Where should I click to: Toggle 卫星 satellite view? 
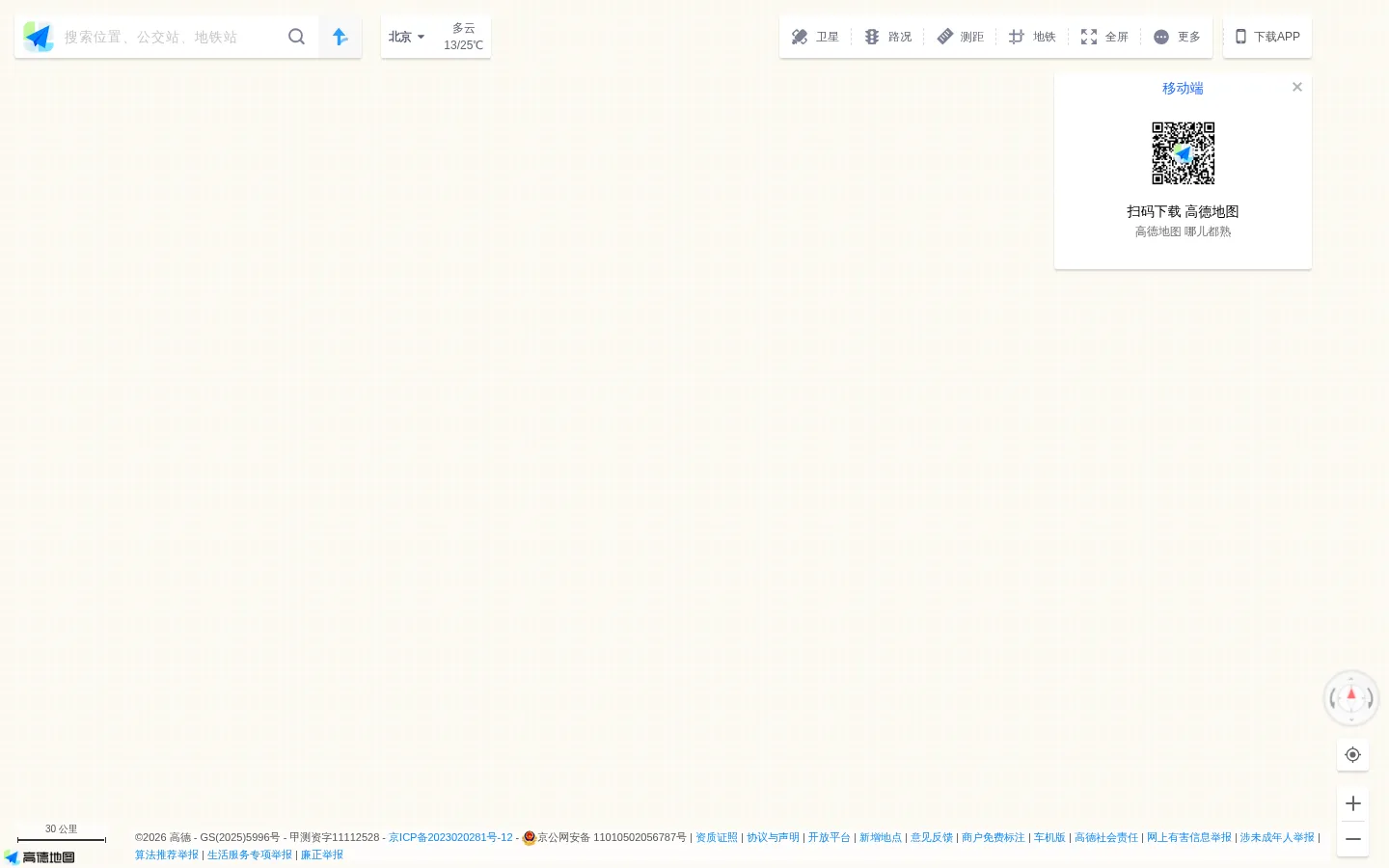815,37
